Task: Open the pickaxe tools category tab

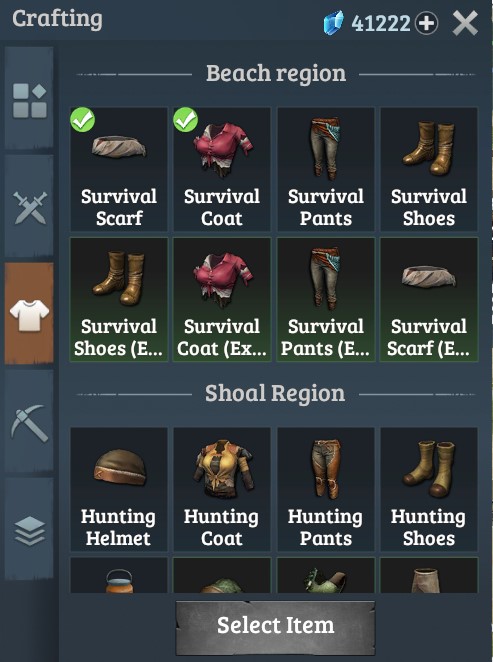Action: [29, 422]
